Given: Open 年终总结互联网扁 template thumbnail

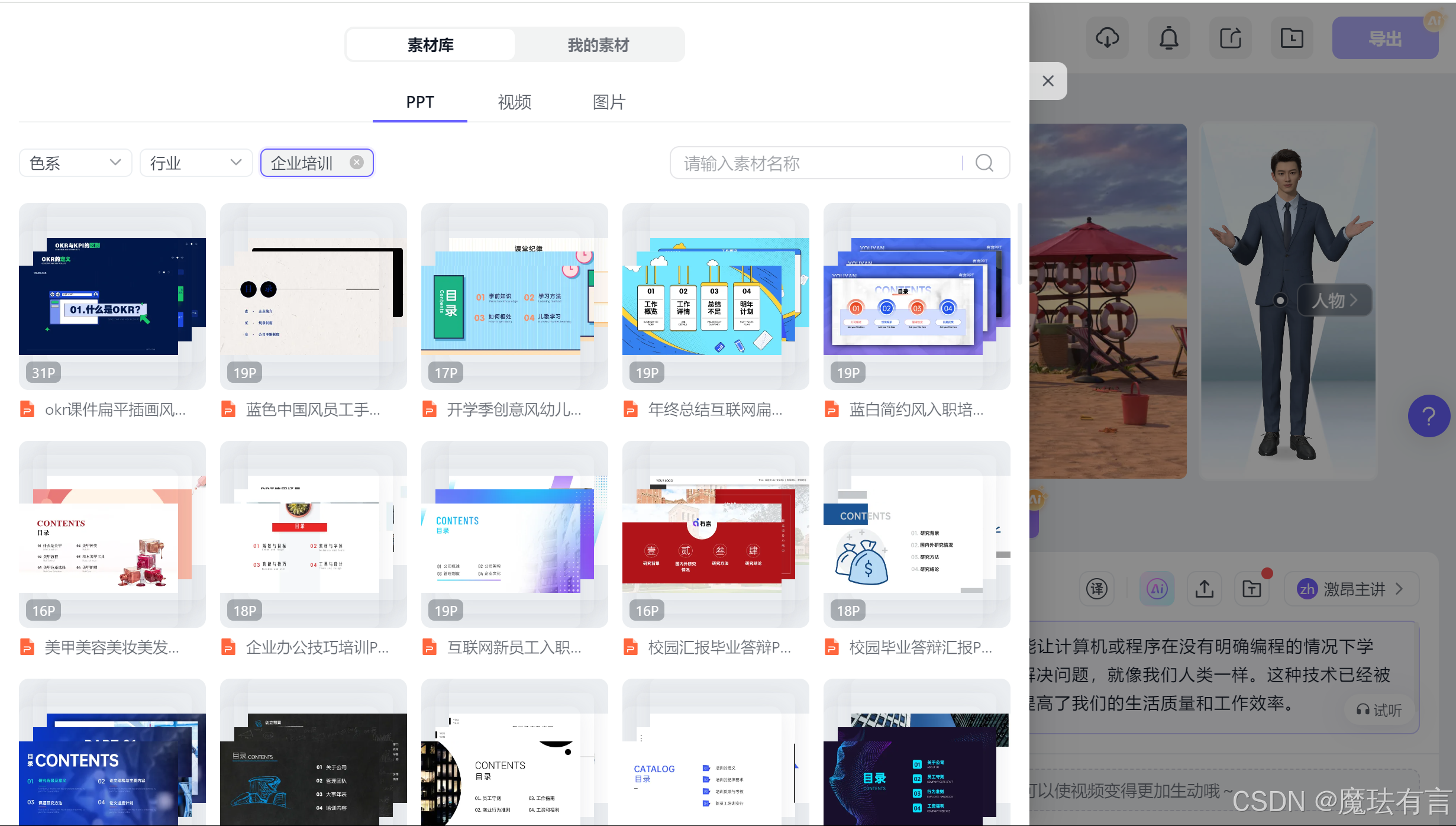Looking at the screenshot, I should [716, 296].
